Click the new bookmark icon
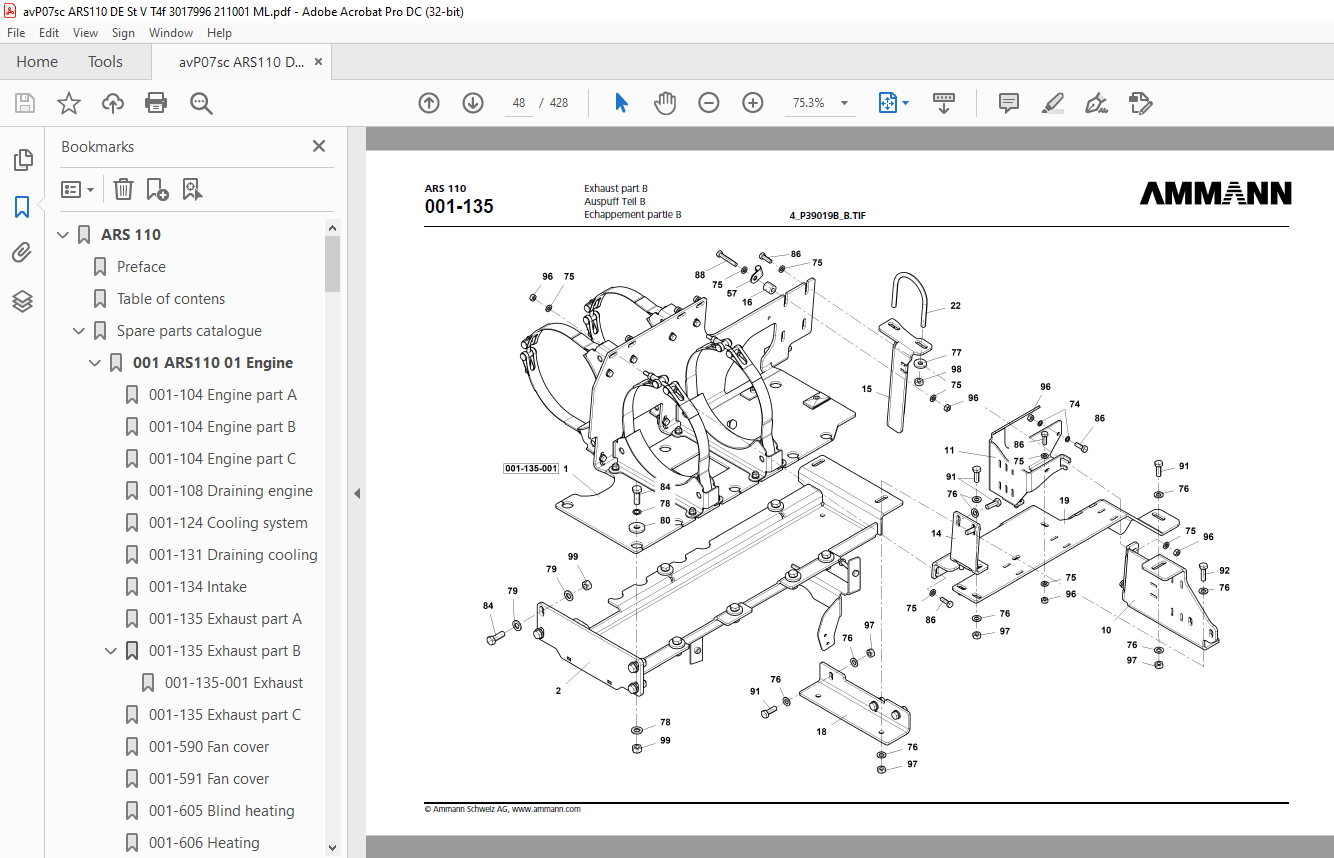Viewport: 1334px width, 858px height. coord(157,189)
